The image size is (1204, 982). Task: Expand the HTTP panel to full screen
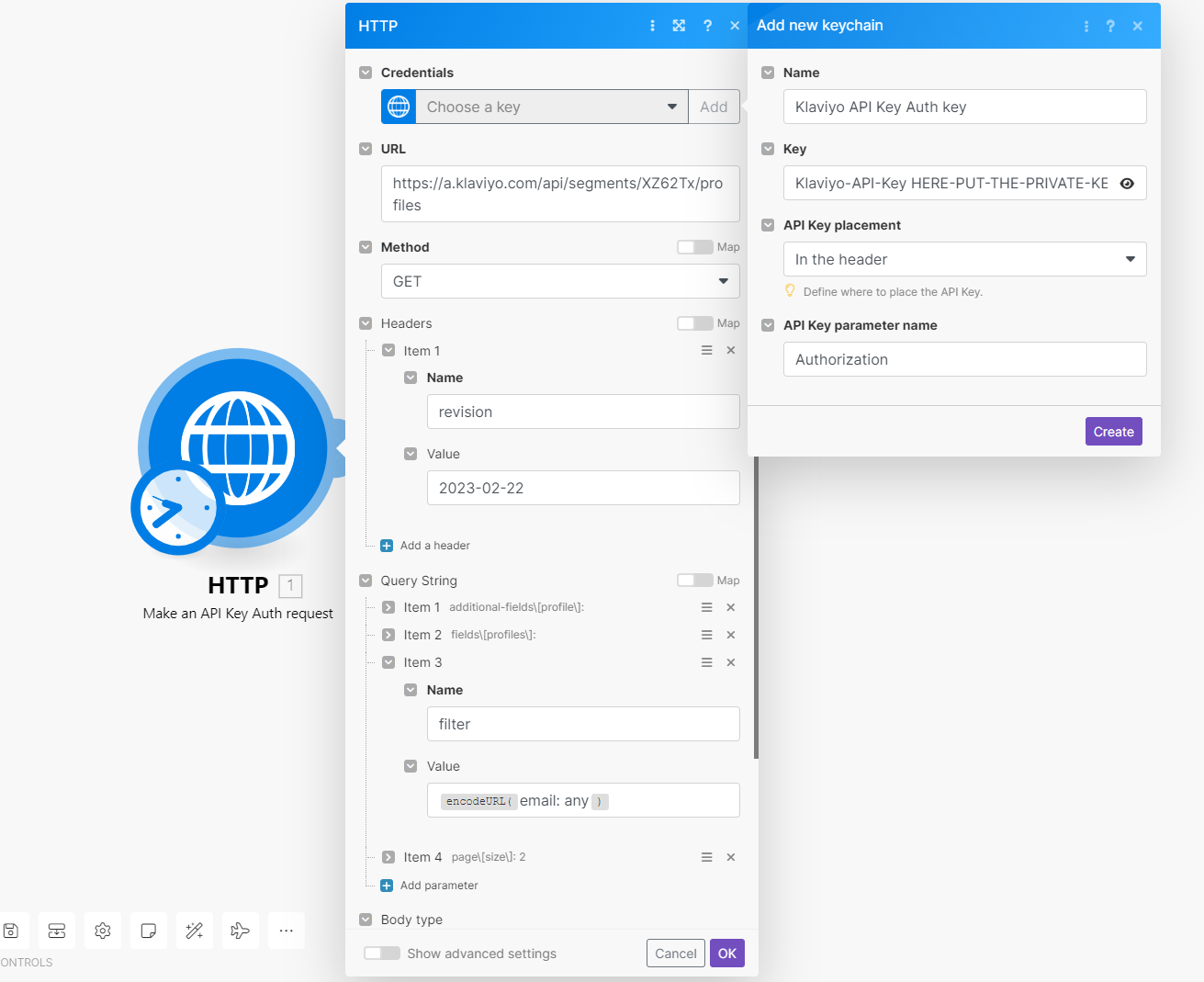pyautogui.click(x=679, y=26)
